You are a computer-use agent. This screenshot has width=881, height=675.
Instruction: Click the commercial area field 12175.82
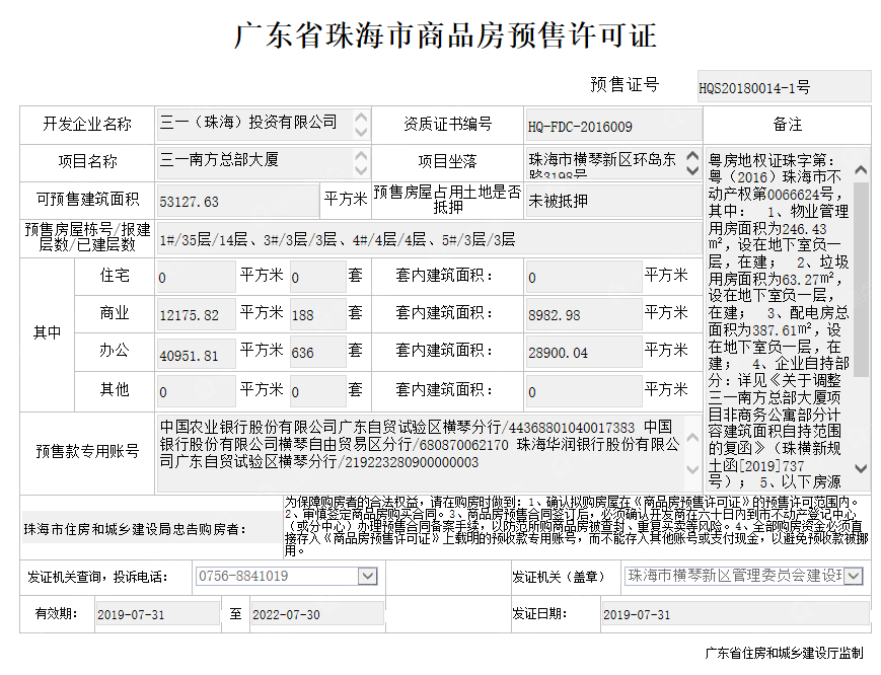196,314
